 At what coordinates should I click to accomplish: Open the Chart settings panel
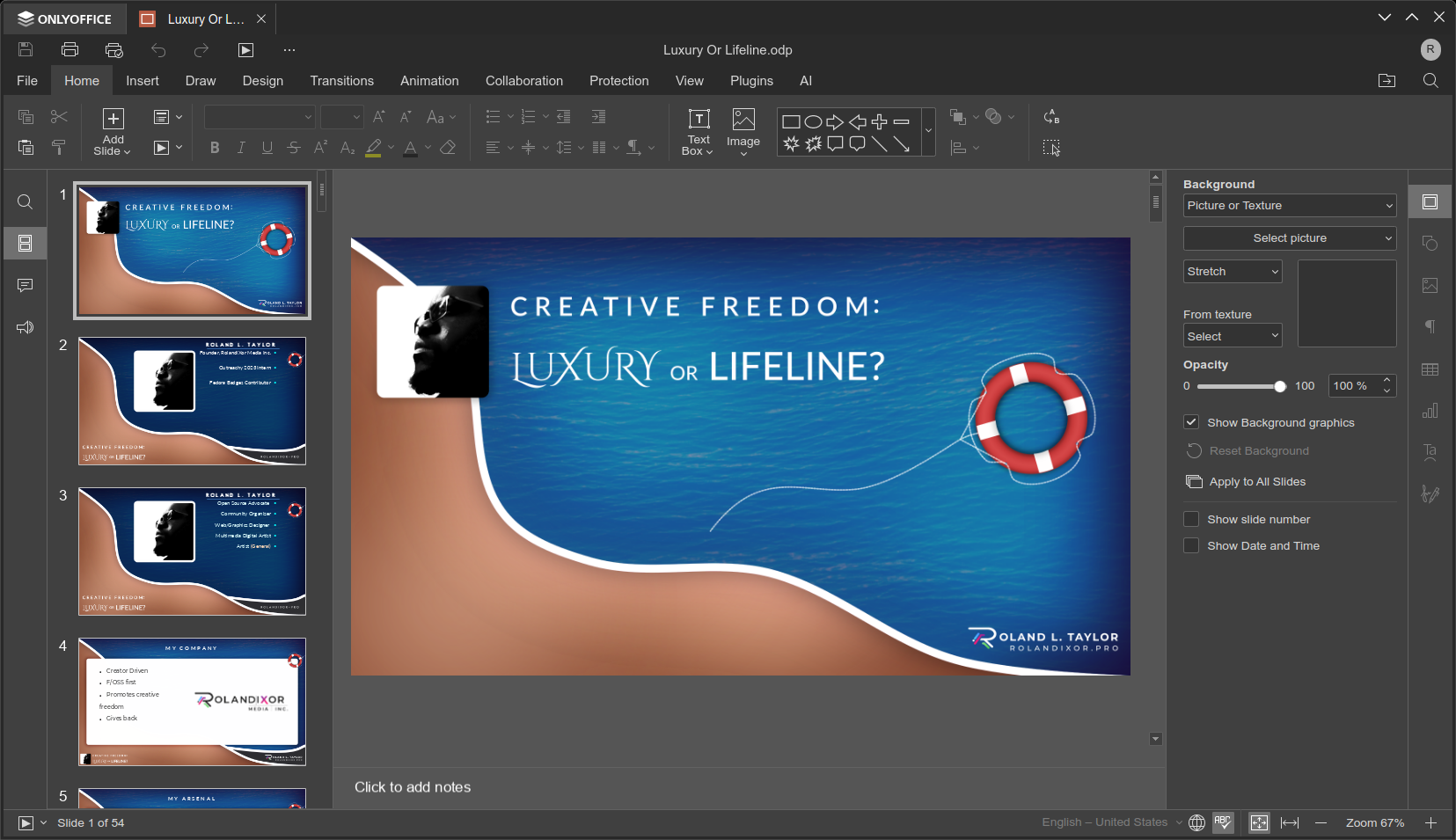click(x=1430, y=411)
